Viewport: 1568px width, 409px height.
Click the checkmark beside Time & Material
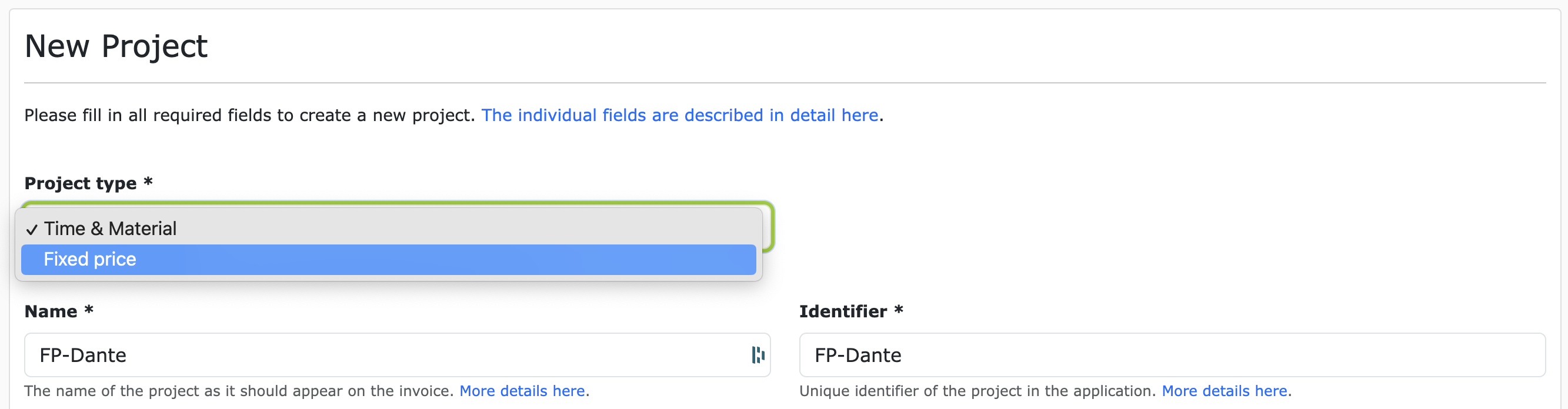click(x=32, y=230)
